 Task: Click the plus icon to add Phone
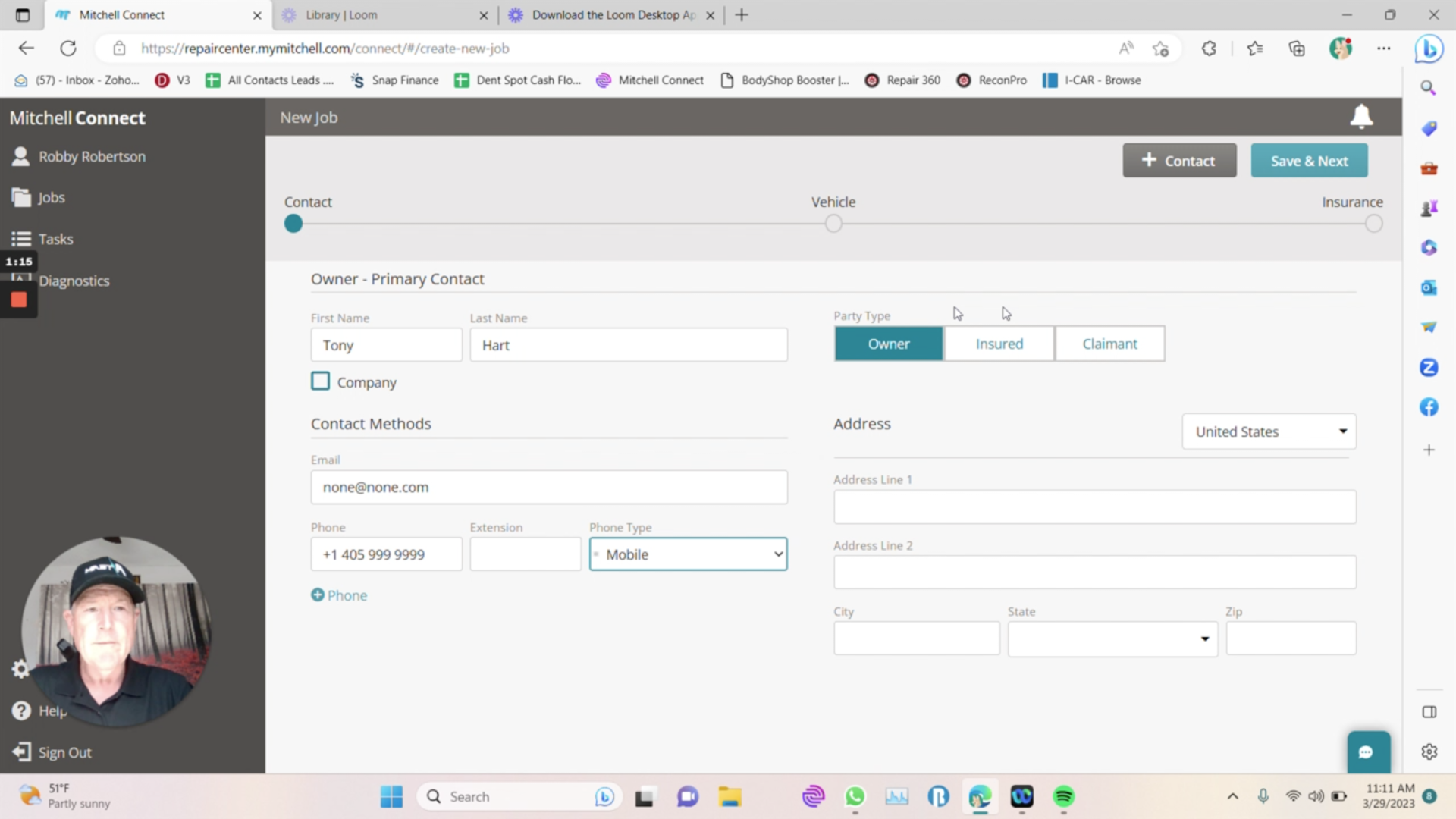coord(318,595)
